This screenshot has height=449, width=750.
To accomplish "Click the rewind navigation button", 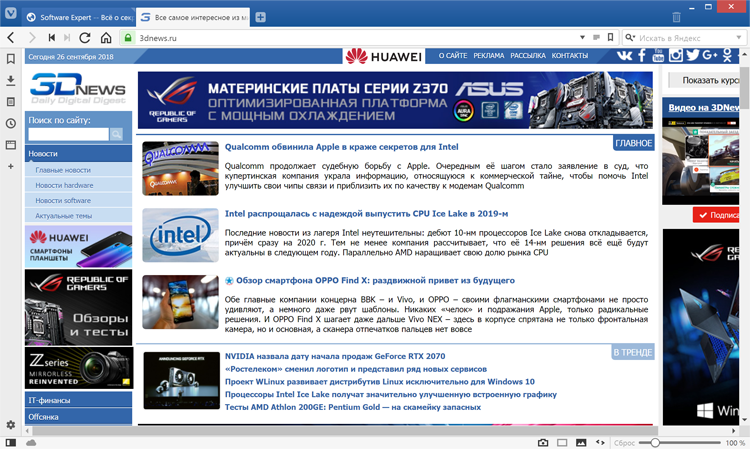I will 52,37.
